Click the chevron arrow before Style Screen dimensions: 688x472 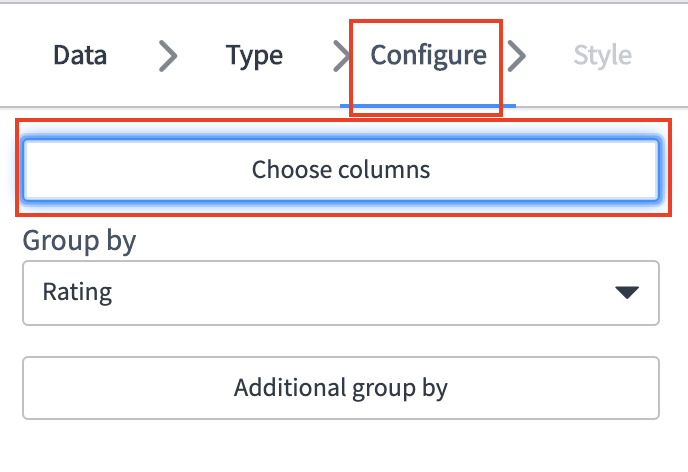pos(516,56)
